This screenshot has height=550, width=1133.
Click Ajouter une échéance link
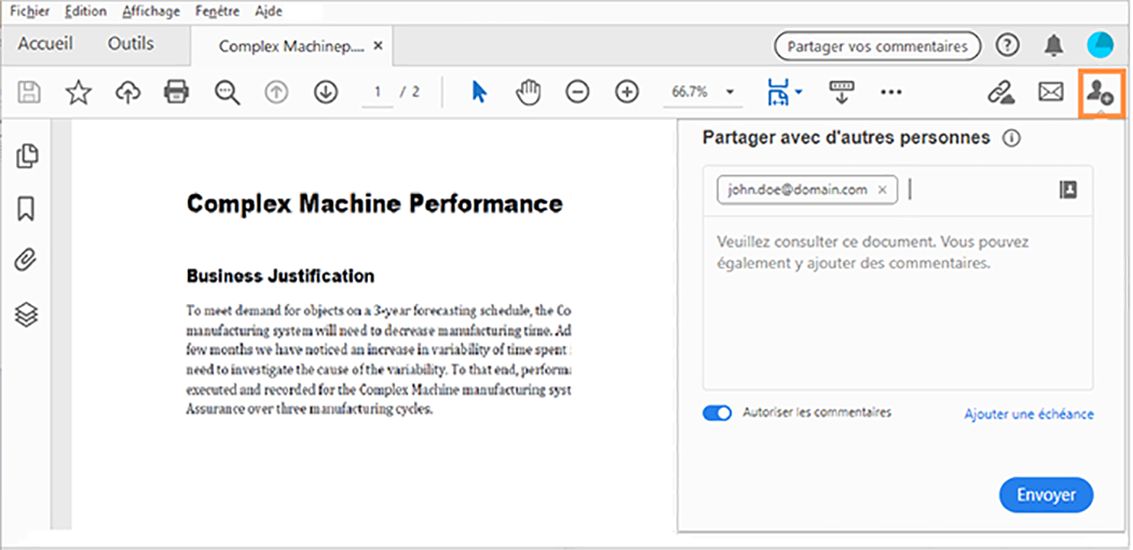tap(1028, 414)
